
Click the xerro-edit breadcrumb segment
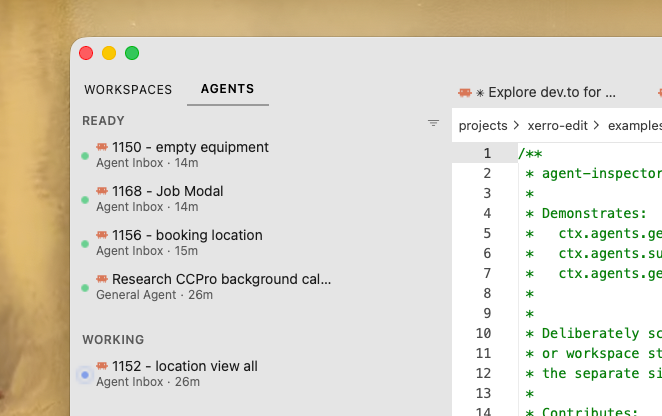557,125
